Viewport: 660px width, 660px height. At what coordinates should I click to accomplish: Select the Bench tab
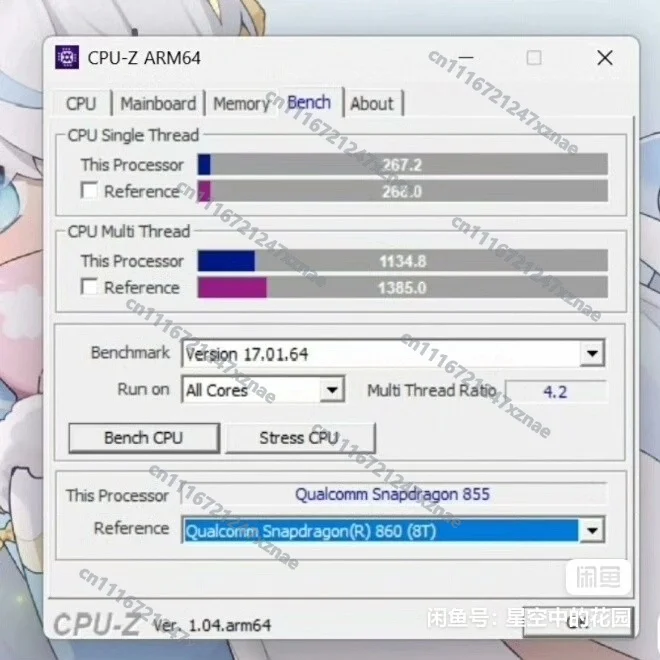(x=309, y=102)
